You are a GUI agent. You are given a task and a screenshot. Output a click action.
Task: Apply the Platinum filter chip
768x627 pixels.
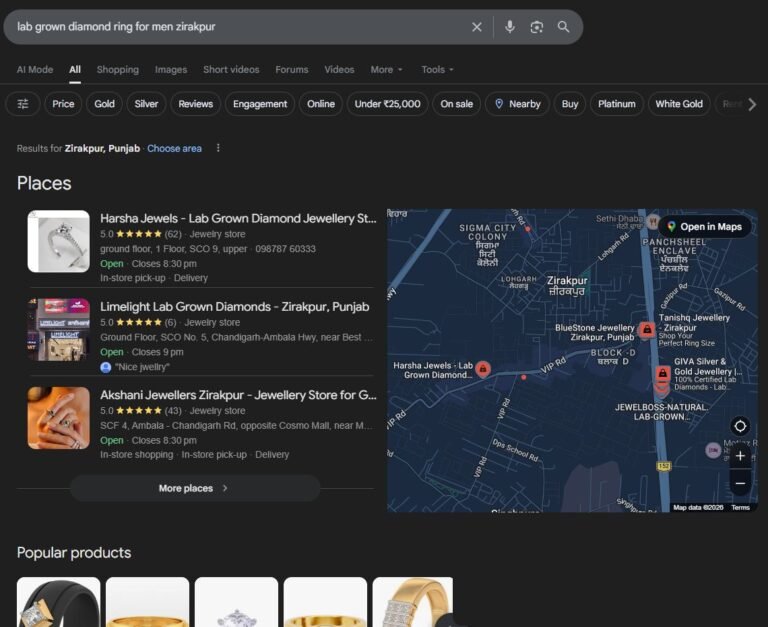pos(617,104)
